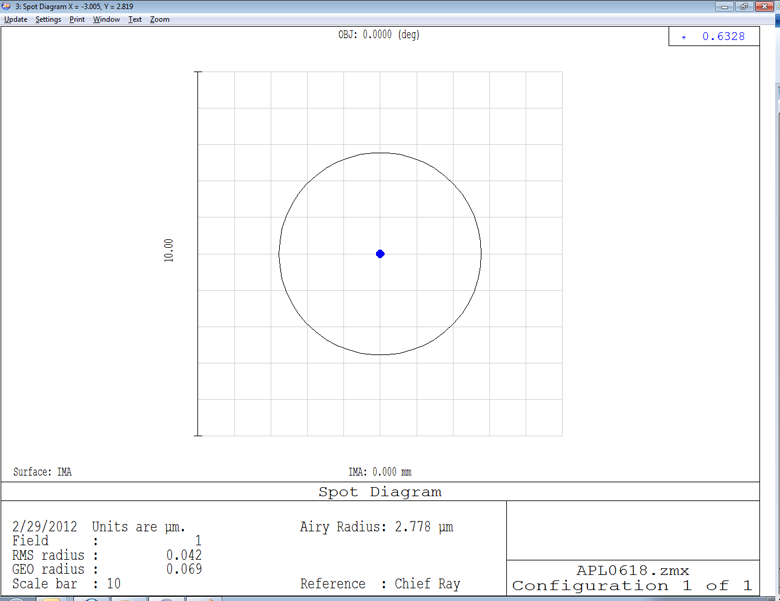Open the Window menu

(x=106, y=20)
